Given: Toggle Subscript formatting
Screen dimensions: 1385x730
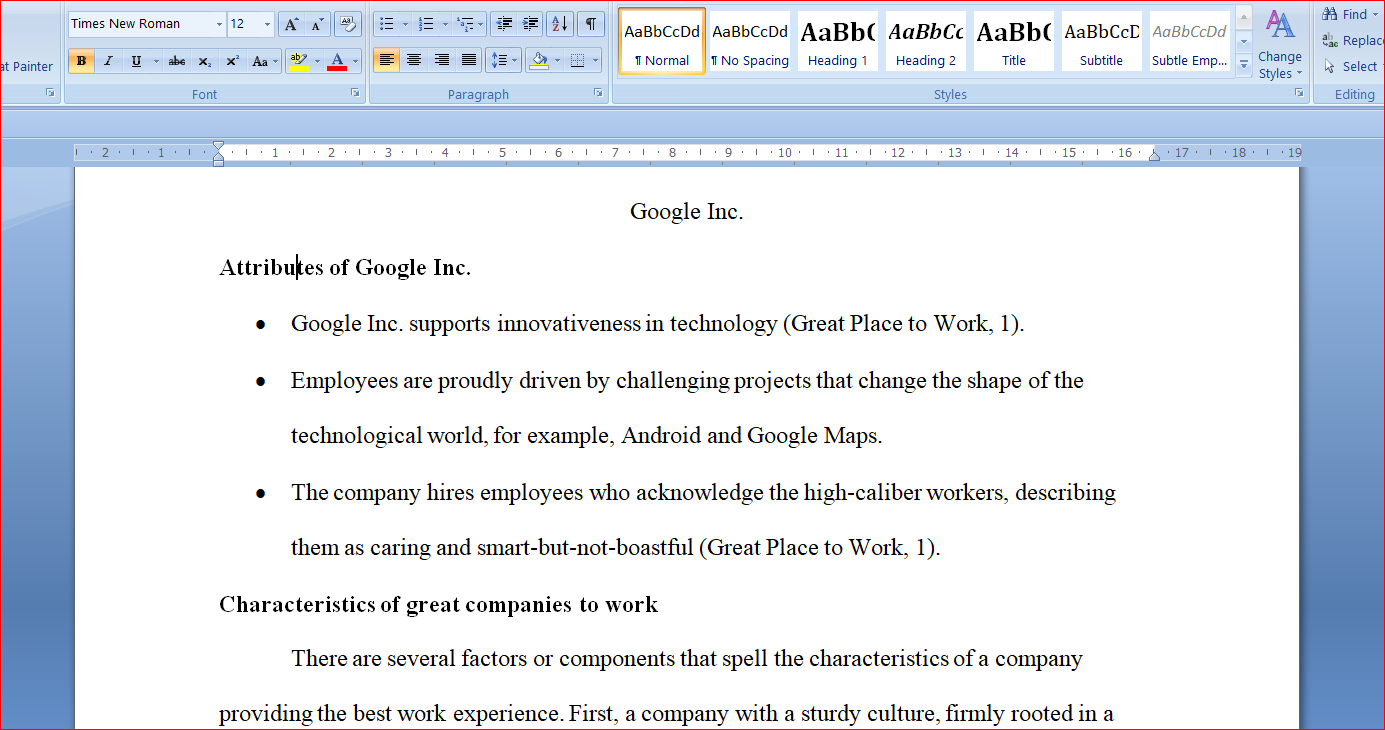Looking at the screenshot, I should point(204,61).
